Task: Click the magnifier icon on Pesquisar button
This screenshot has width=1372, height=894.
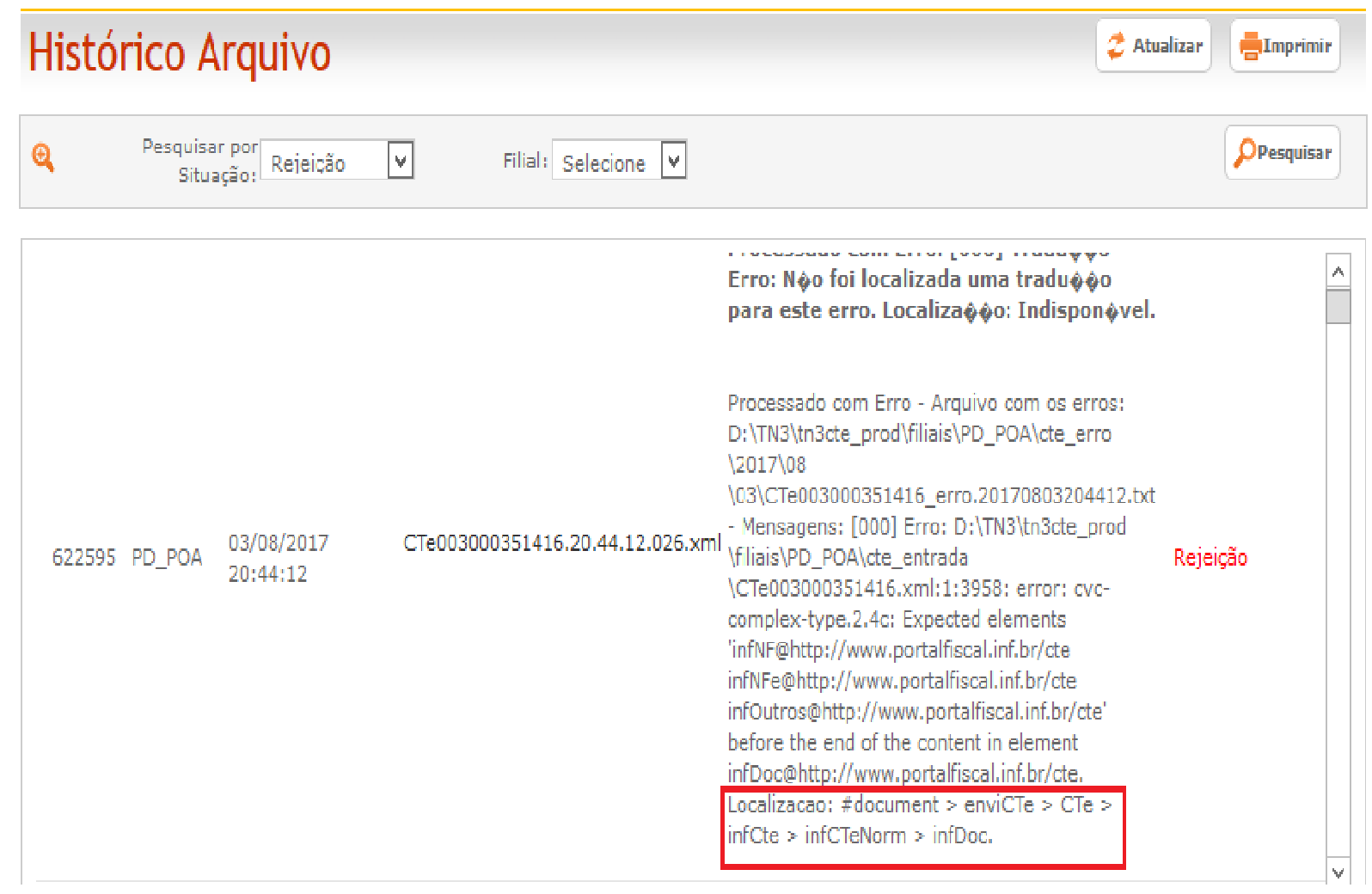Action: coord(1244,153)
